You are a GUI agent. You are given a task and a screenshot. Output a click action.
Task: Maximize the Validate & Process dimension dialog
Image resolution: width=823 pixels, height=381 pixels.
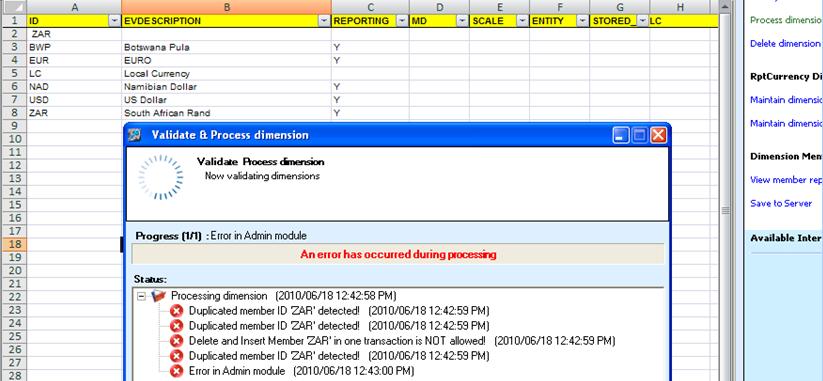[639, 135]
